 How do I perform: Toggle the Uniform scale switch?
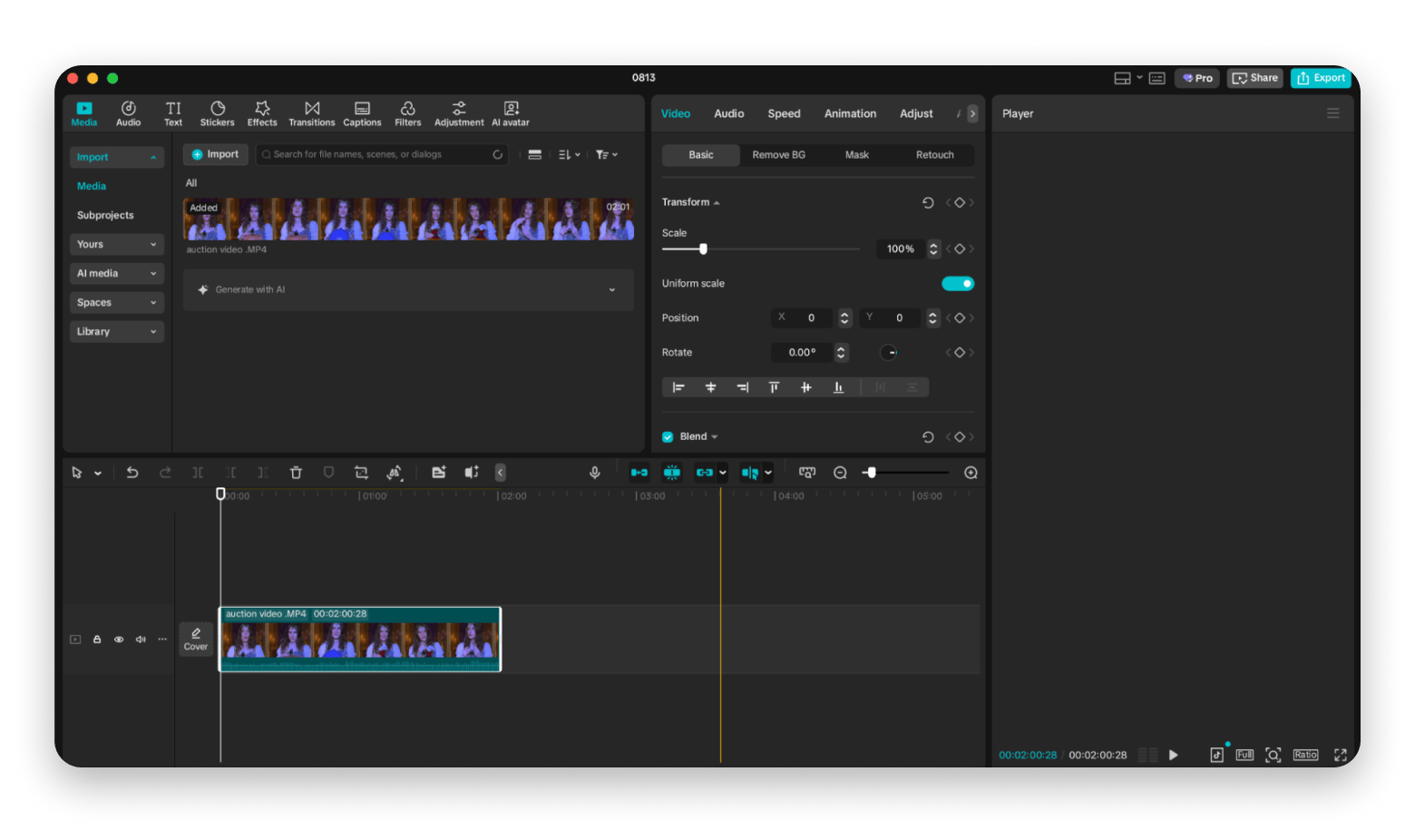pyautogui.click(x=957, y=284)
